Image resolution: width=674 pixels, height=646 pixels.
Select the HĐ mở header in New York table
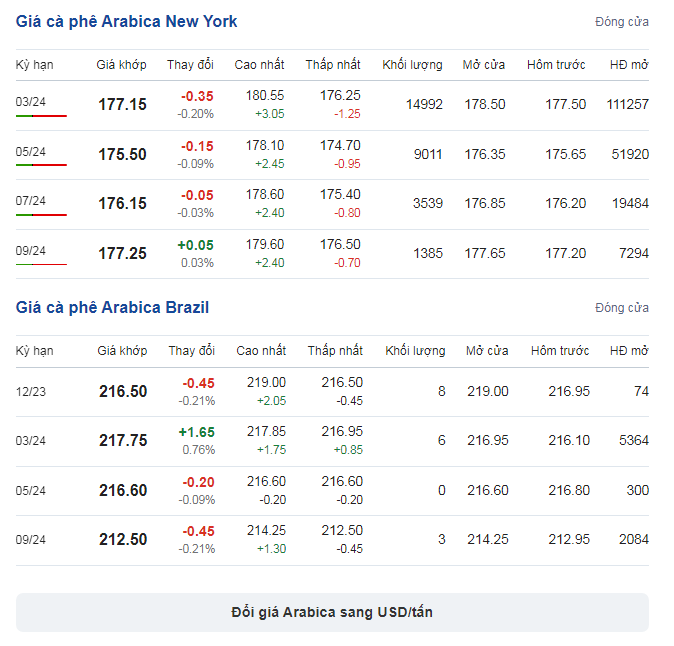coord(629,65)
